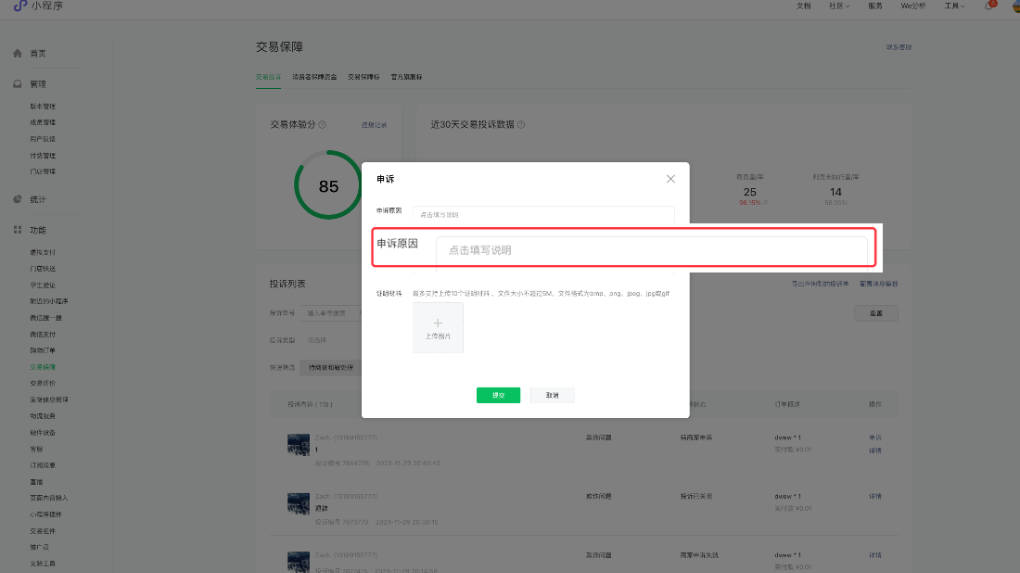Viewport: 1020px width, 573px height.
Task: Click the help icon beside 近30天交易投诉数据
Action: 521,125
